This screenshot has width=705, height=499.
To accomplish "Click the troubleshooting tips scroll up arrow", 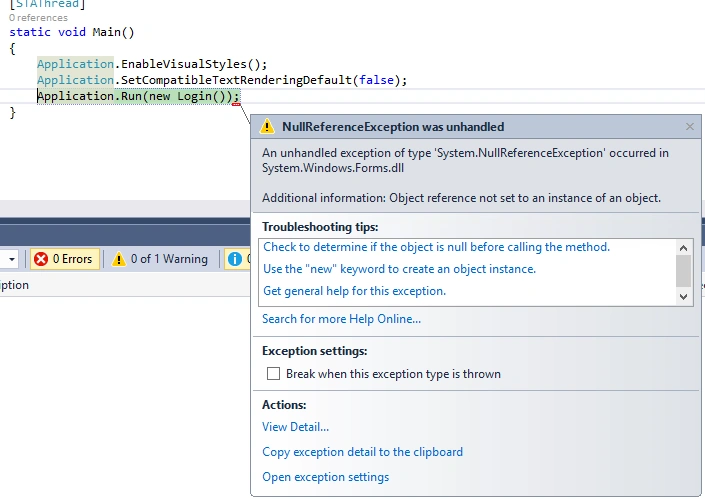I will (x=683, y=248).
